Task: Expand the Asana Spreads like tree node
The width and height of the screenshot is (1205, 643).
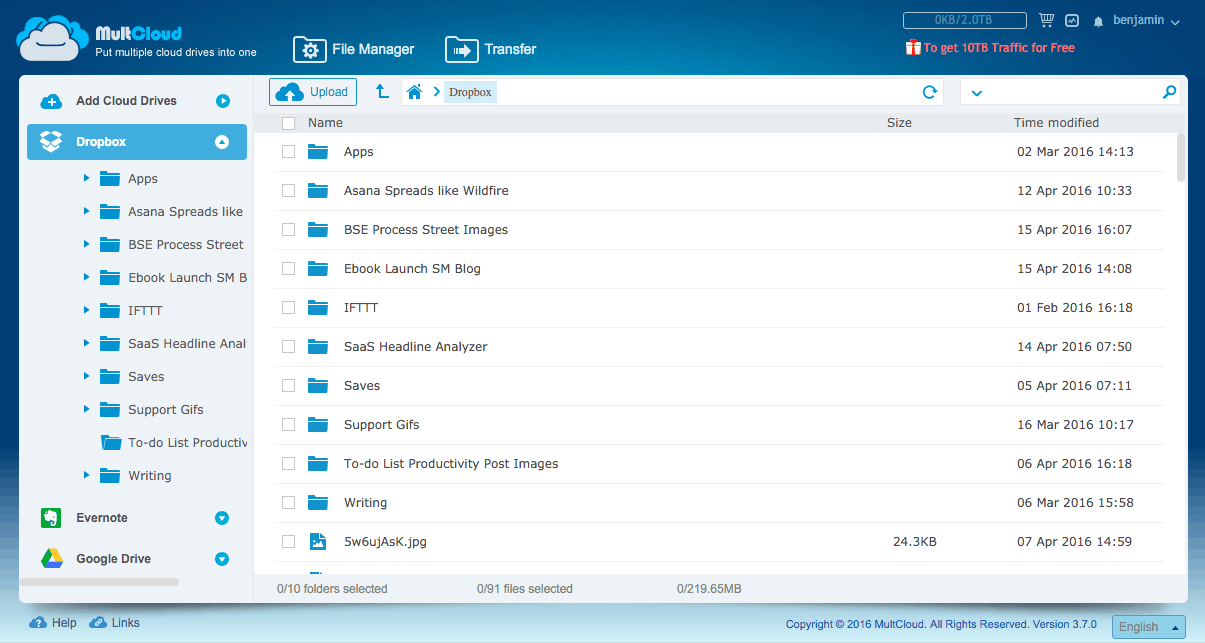Action: 87,211
